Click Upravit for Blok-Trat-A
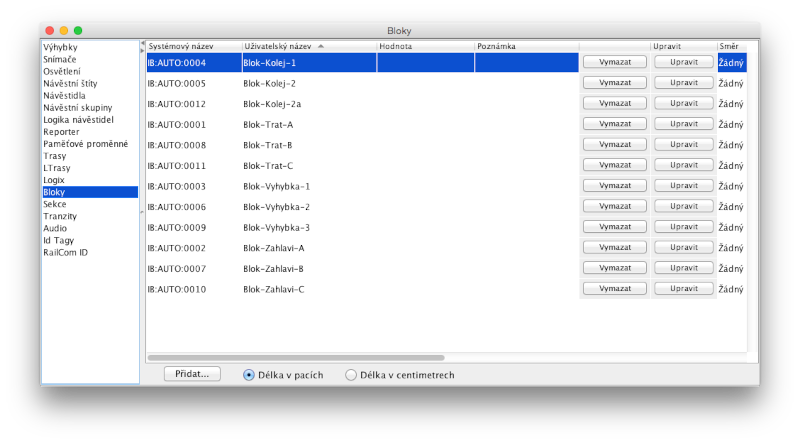 point(684,124)
